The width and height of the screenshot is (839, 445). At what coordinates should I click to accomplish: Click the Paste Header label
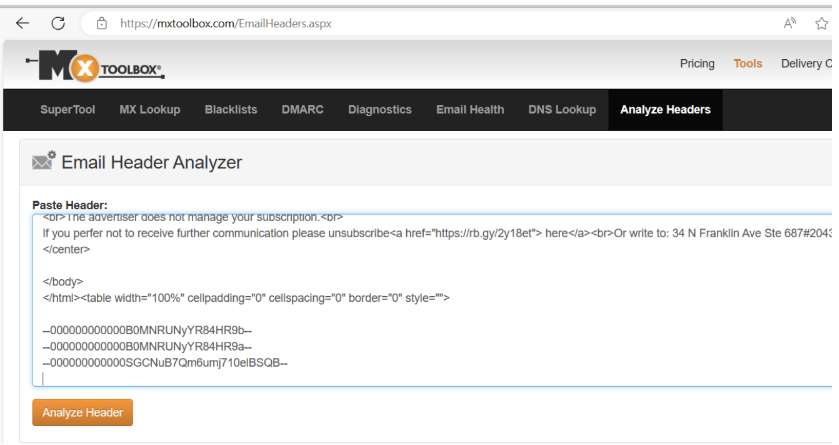[70, 205]
